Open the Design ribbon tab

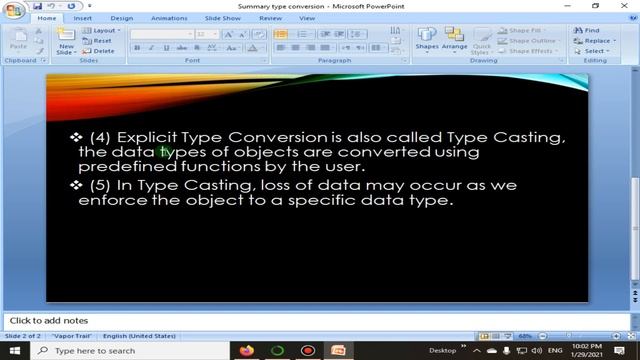122,18
